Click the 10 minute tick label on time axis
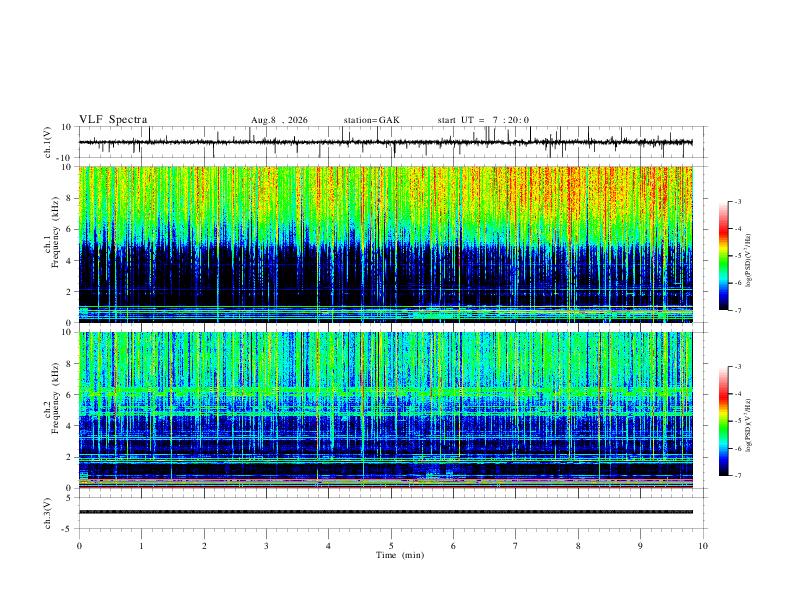The width and height of the screenshot is (792, 612). [703, 546]
